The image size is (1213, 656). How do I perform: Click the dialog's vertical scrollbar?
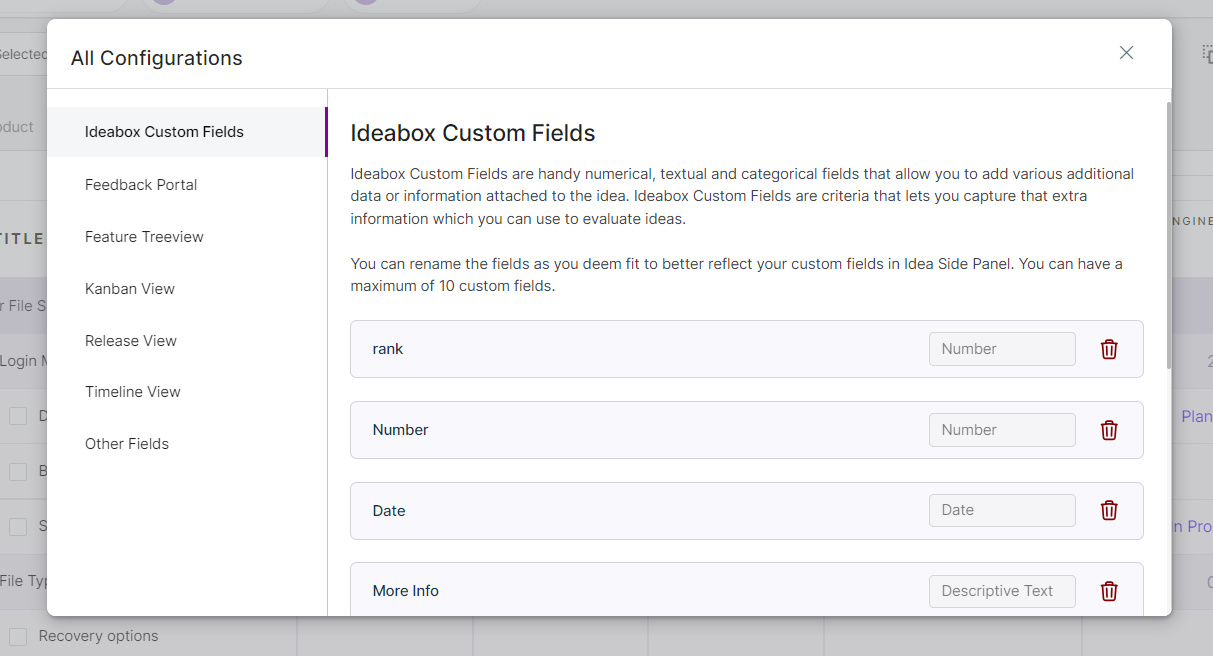tap(1168, 235)
